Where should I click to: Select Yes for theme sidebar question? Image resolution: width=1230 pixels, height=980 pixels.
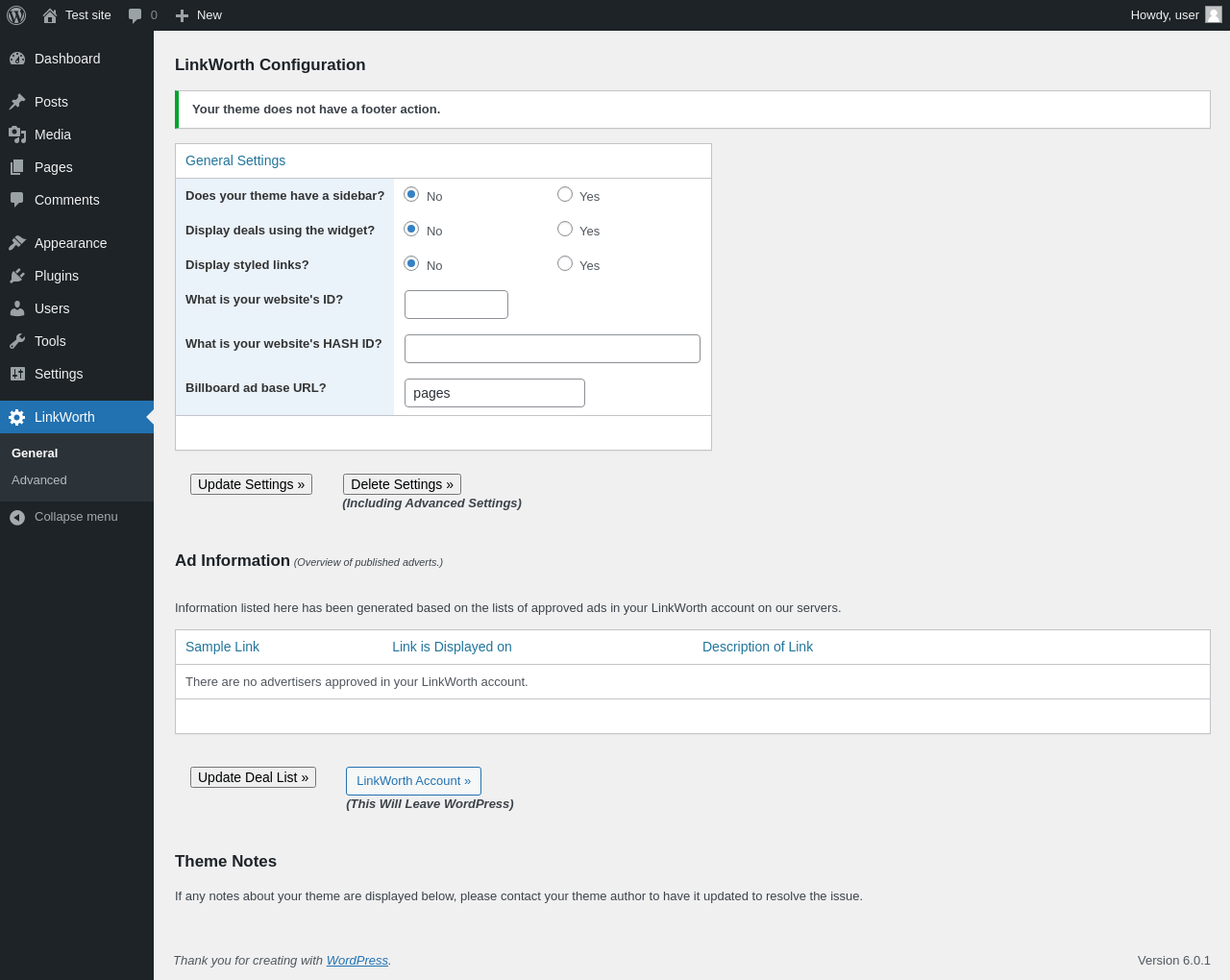pos(565,194)
